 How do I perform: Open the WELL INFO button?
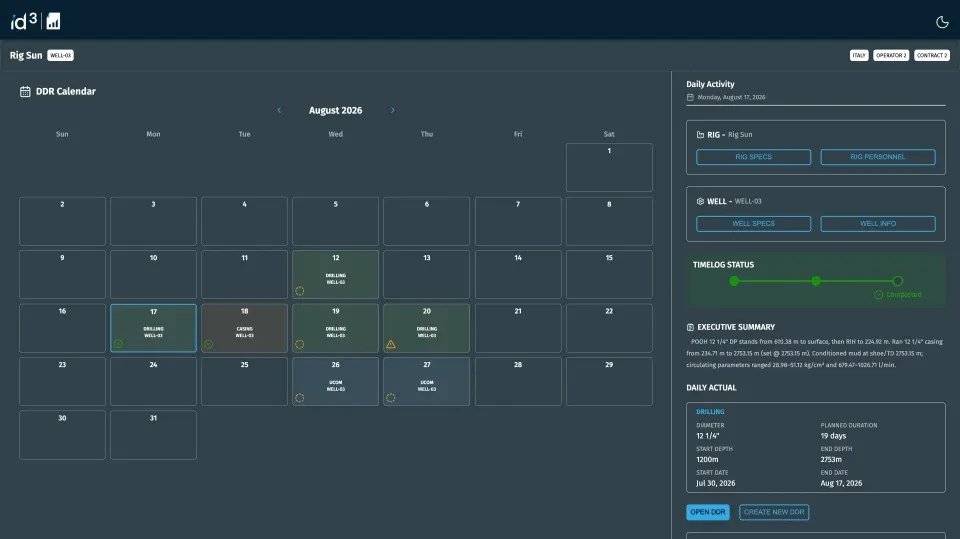tap(878, 224)
